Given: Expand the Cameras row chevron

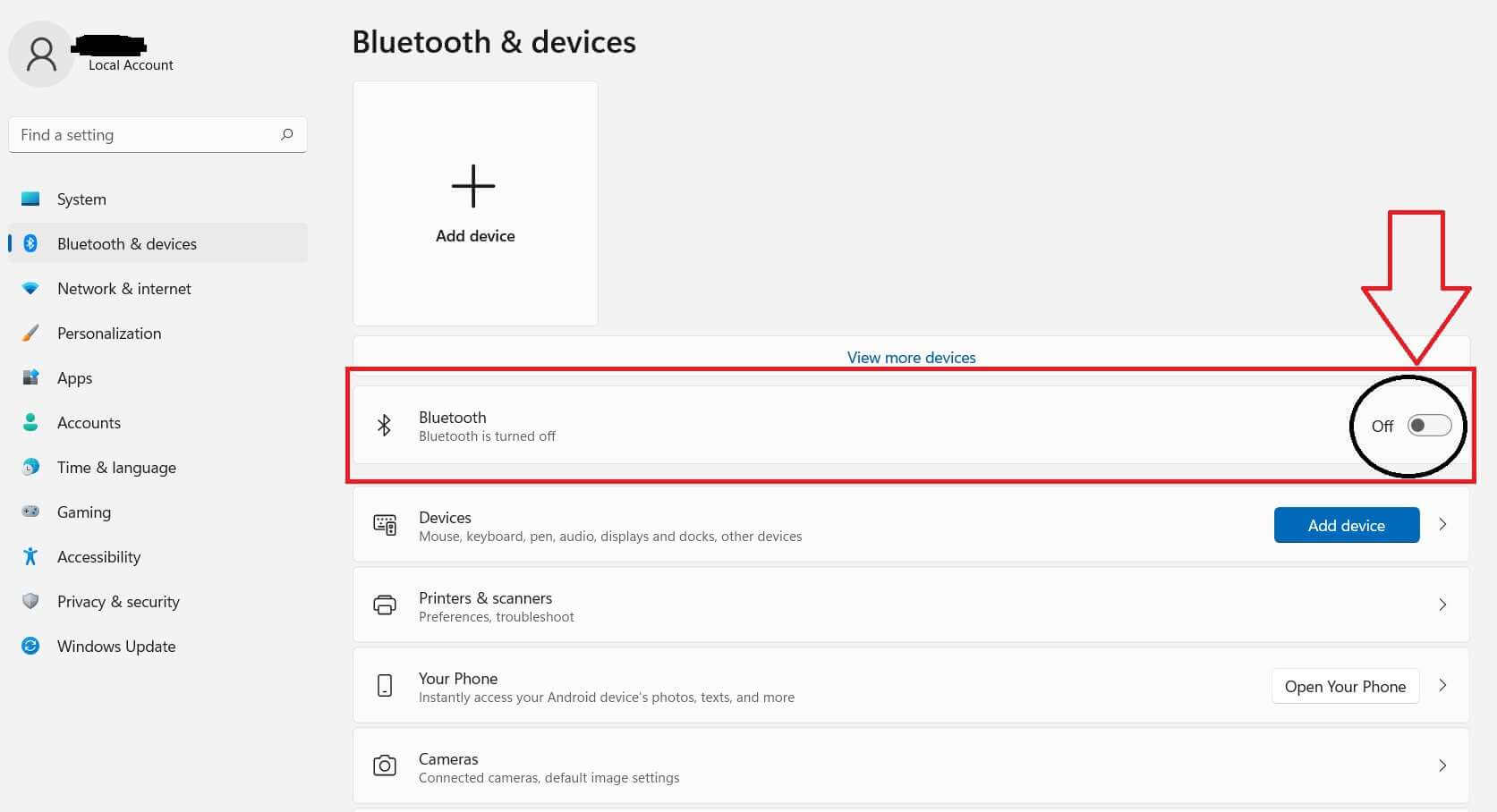Looking at the screenshot, I should pyautogui.click(x=1442, y=766).
